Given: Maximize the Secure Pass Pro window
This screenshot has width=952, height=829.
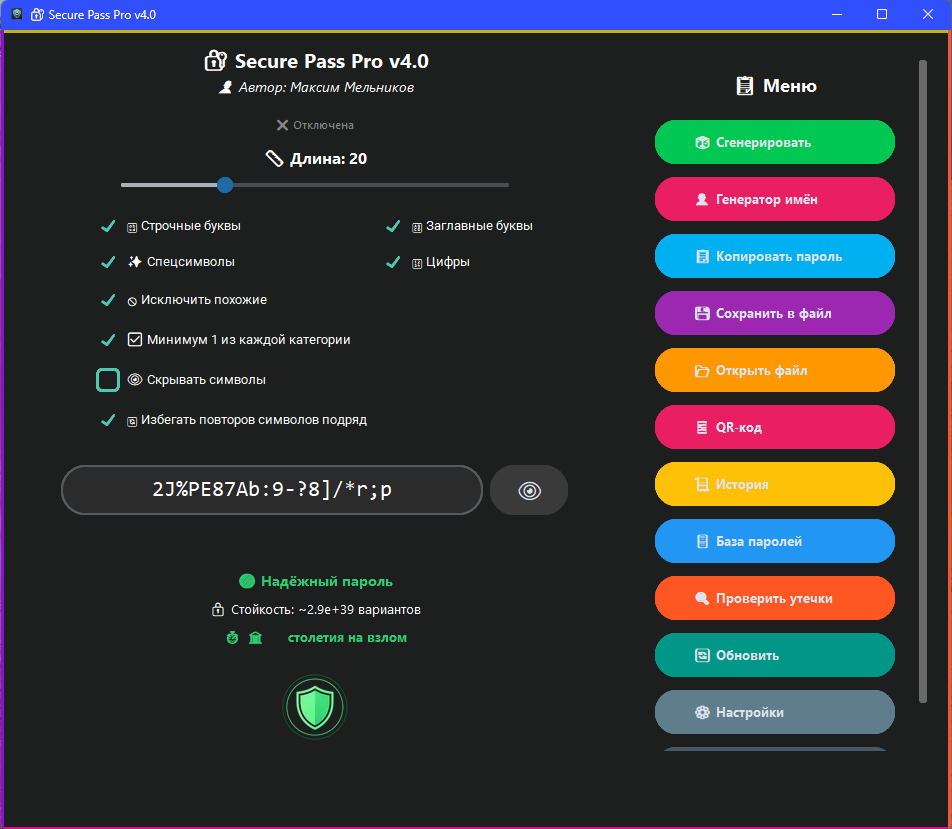Looking at the screenshot, I should 882,14.
